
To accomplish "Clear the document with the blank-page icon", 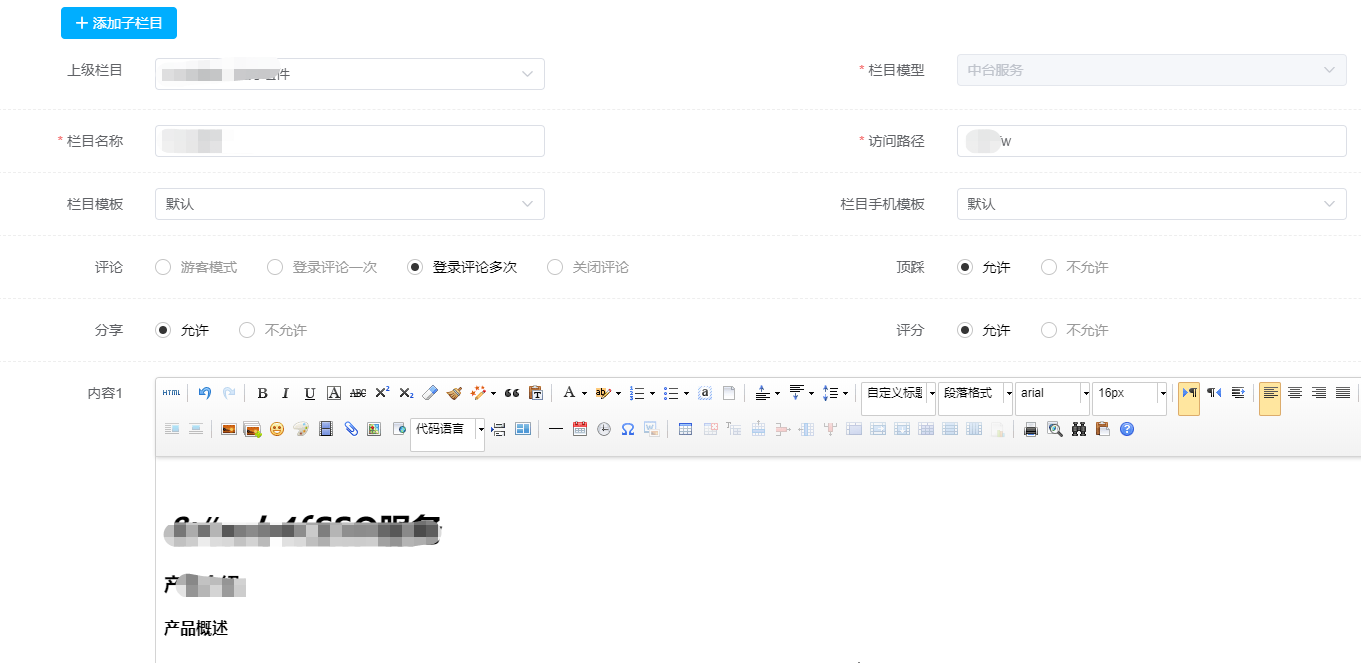I will [729, 393].
